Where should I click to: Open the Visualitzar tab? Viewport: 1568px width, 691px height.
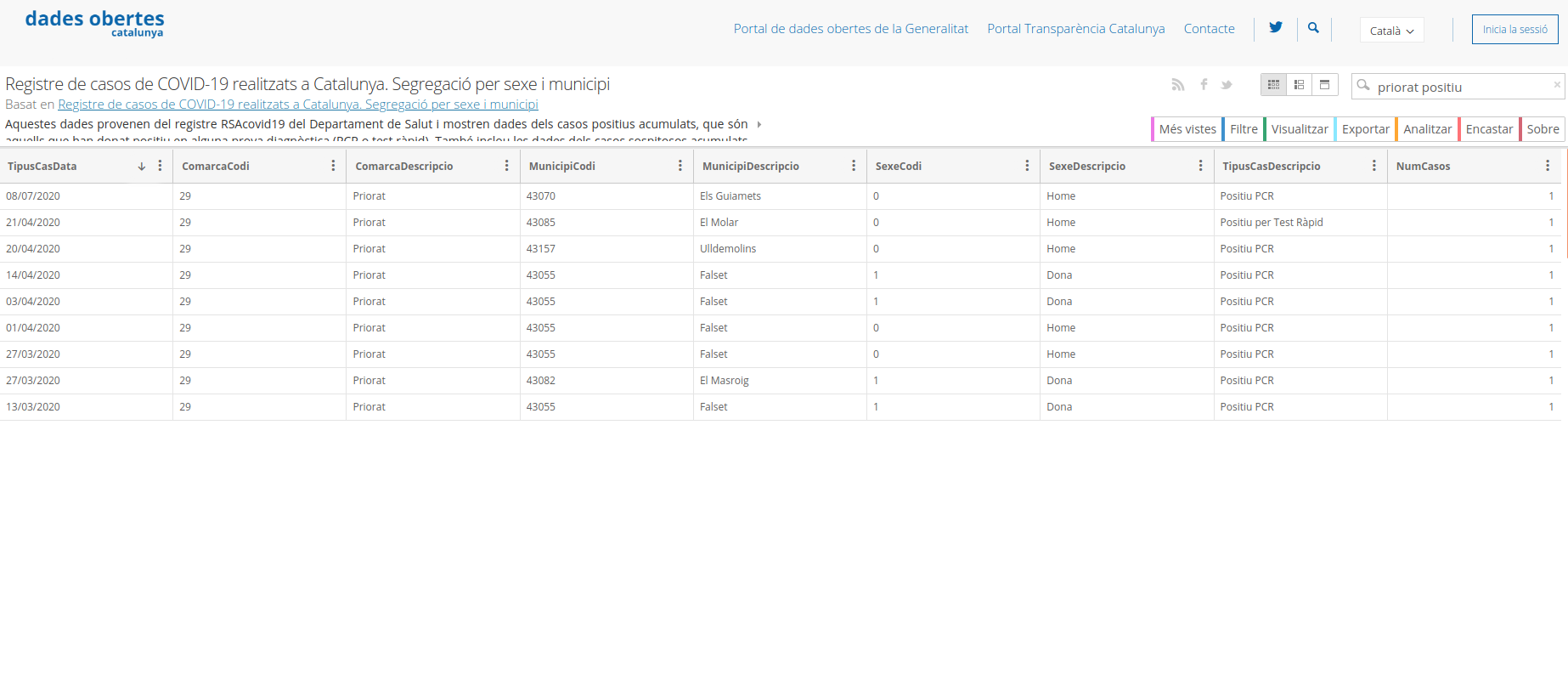tap(1299, 129)
